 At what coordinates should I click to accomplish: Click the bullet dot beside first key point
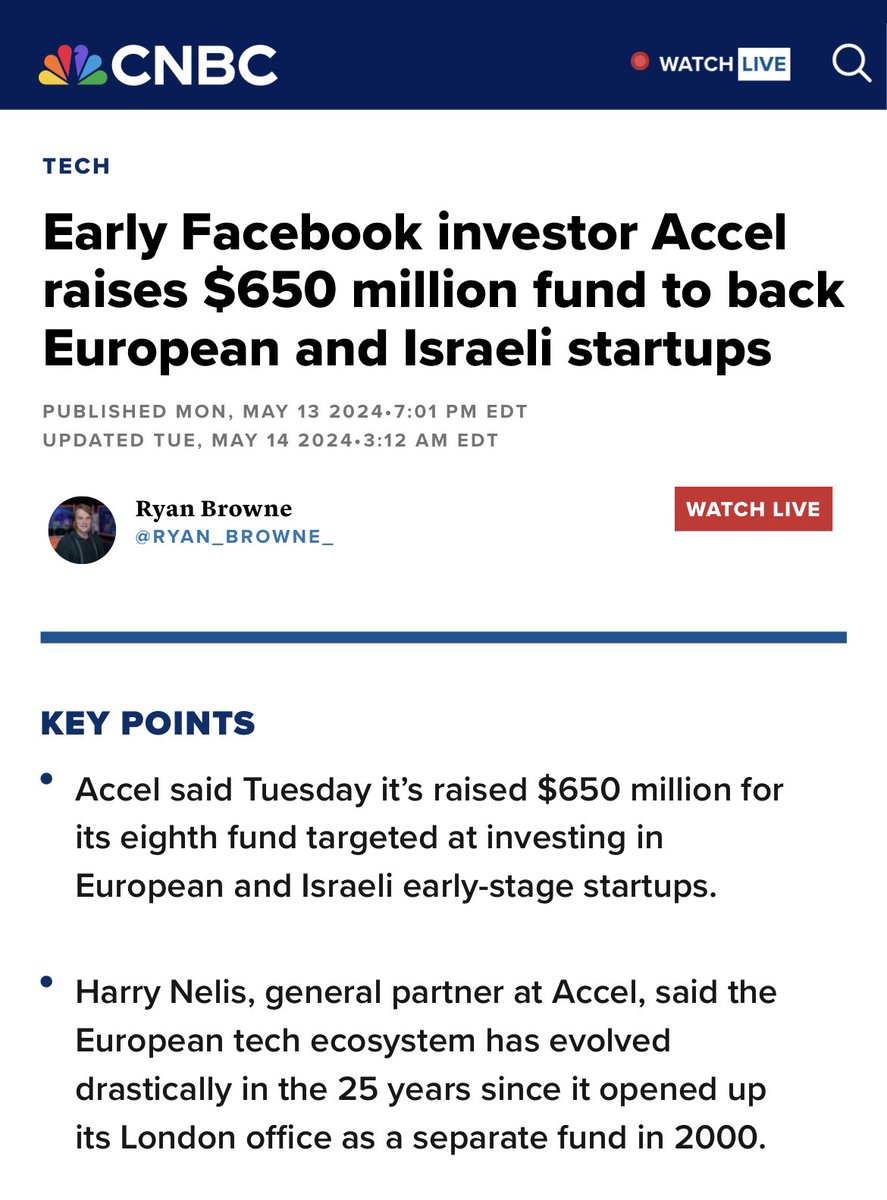tap(47, 778)
